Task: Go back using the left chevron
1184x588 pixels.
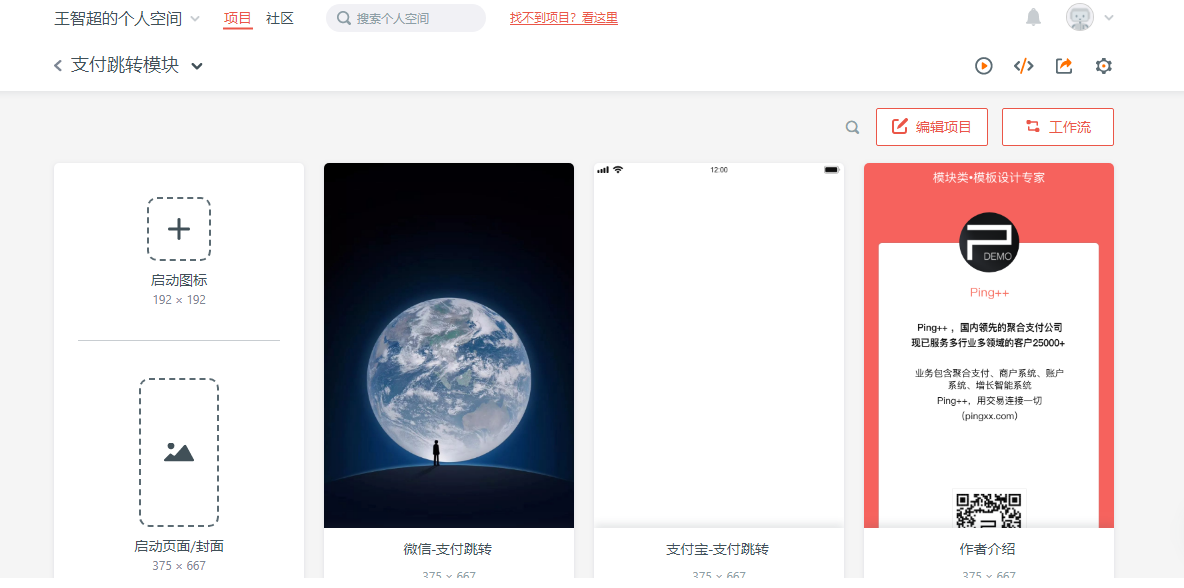Action: coord(58,66)
